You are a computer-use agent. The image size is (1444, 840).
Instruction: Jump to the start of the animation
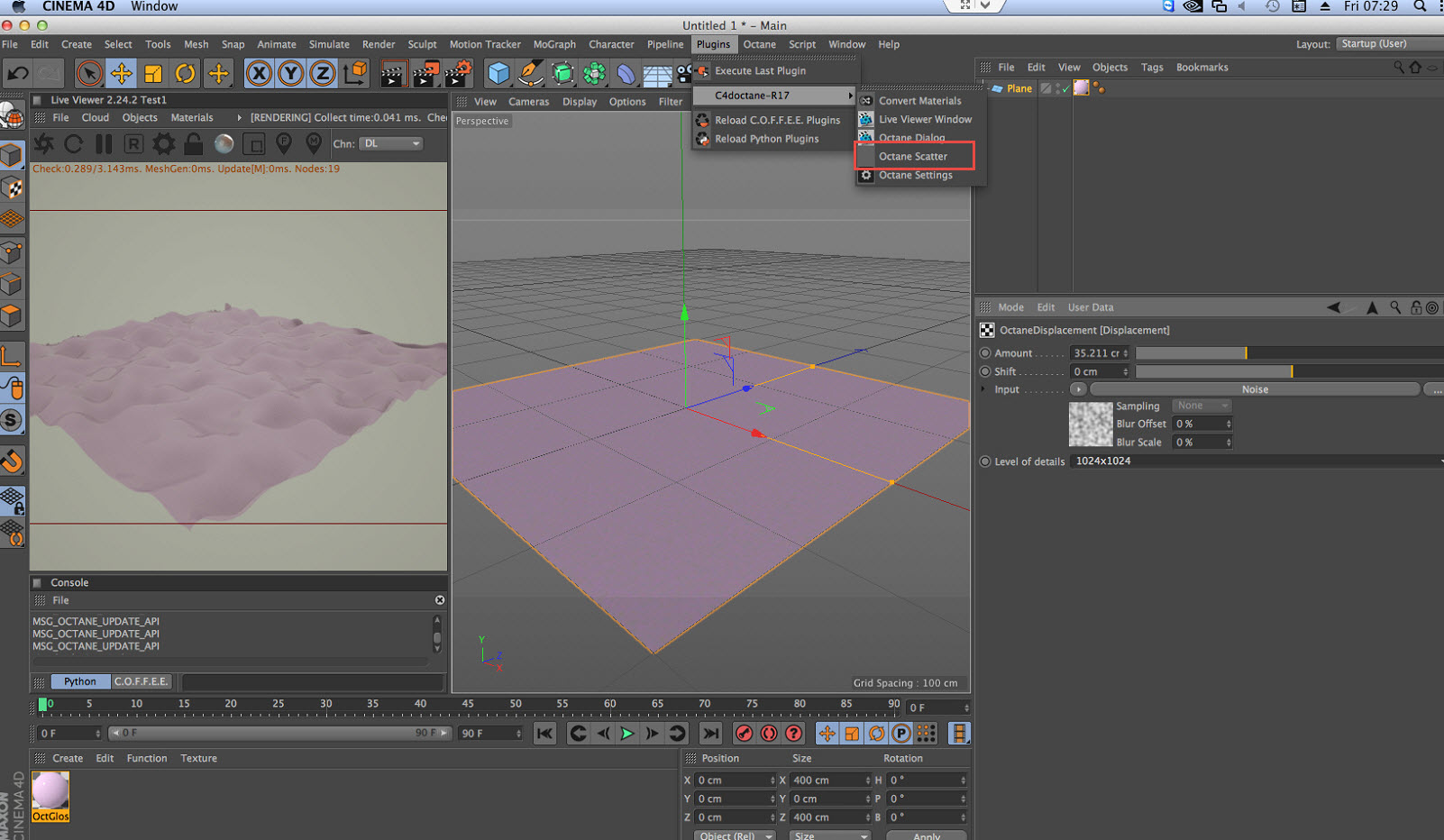[x=544, y=734]
